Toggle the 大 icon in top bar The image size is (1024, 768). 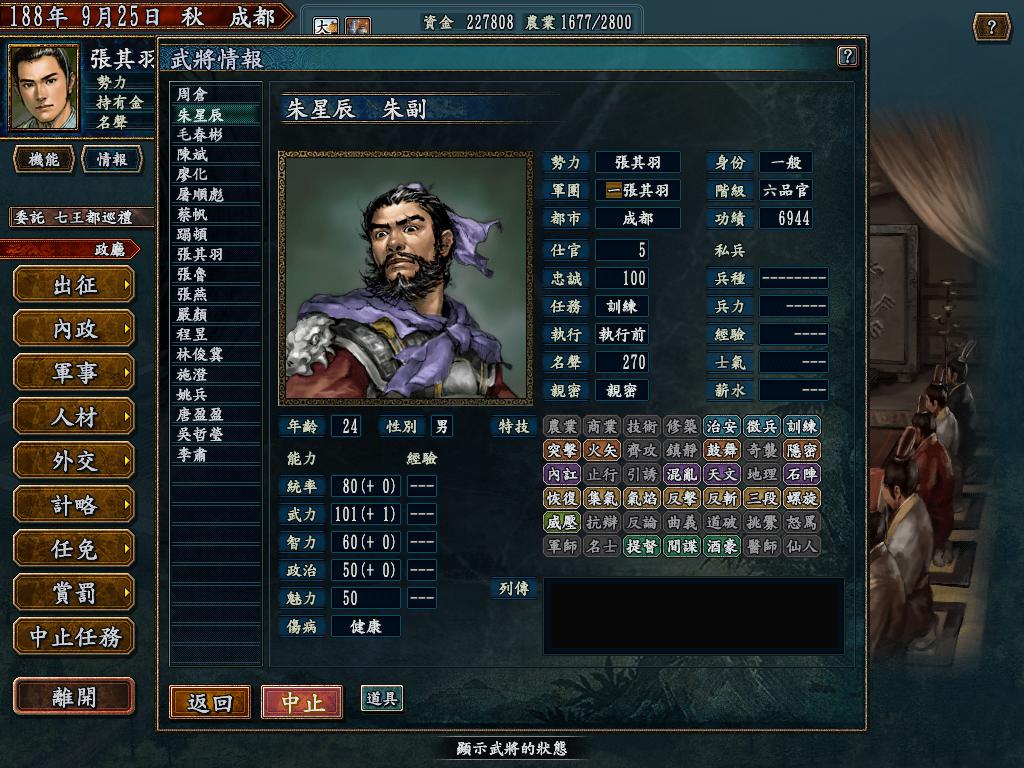click(325, 25)
